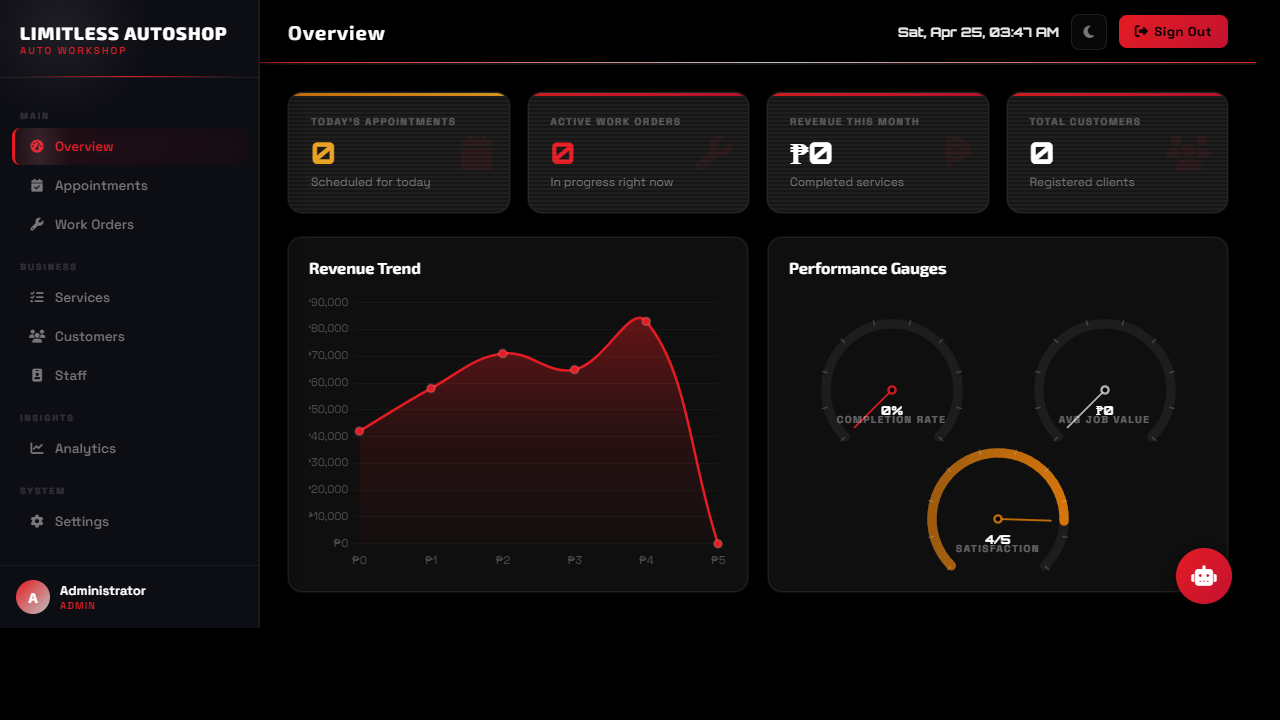Click the ADMIN role label
Screen dimensions: 1280x720
pyautogui.click(x=78, y=606)
